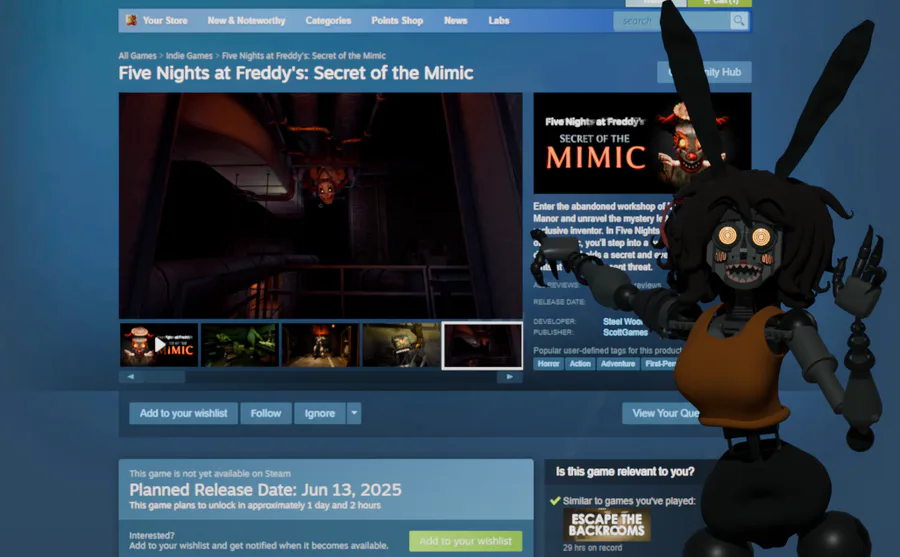Open New & Noteworthy menu

pyautogui.click(x=246, y=21)
